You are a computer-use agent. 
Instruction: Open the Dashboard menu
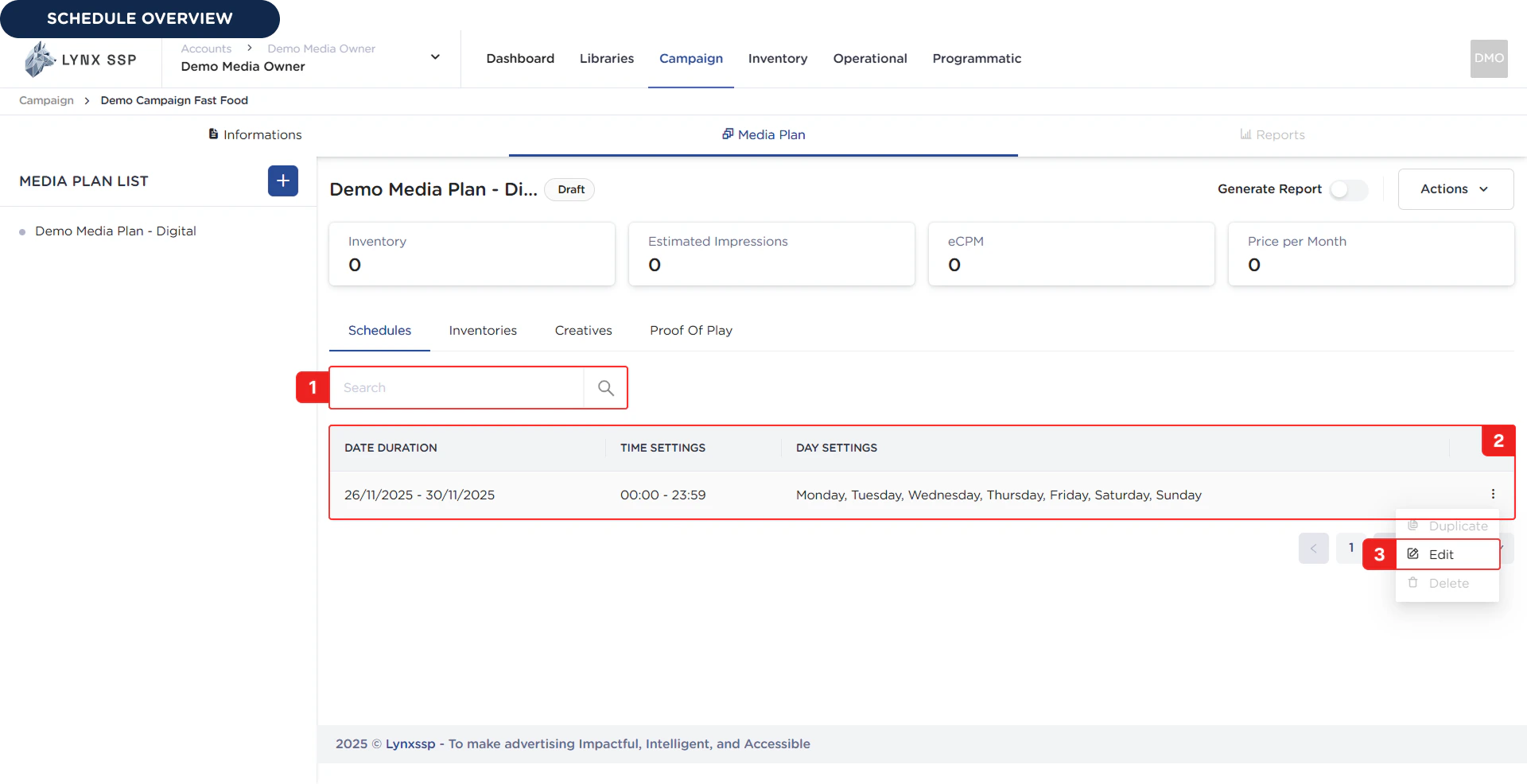(x=520, y=58)
